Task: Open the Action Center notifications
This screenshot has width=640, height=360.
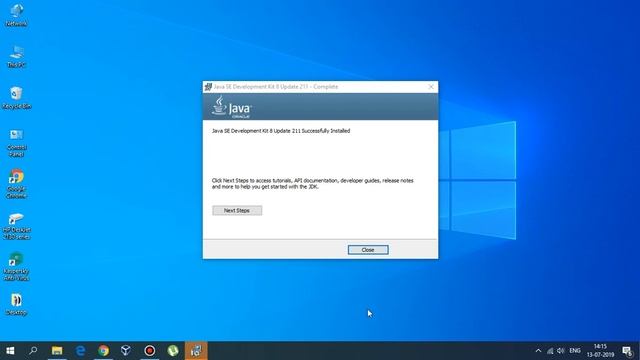Action: pyautogui.click(x=627, y=351)
